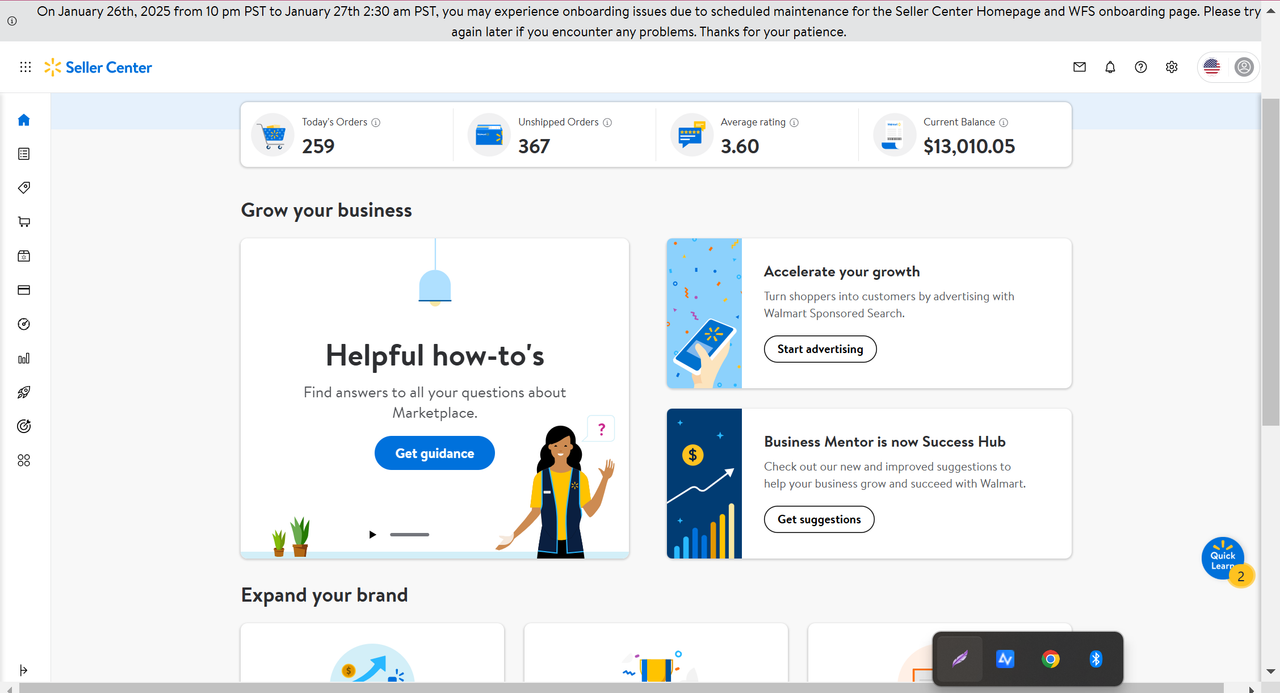Open the credit card Payments icon
This screenshot has height=693, width=1280.
click(x=24, y=290)
